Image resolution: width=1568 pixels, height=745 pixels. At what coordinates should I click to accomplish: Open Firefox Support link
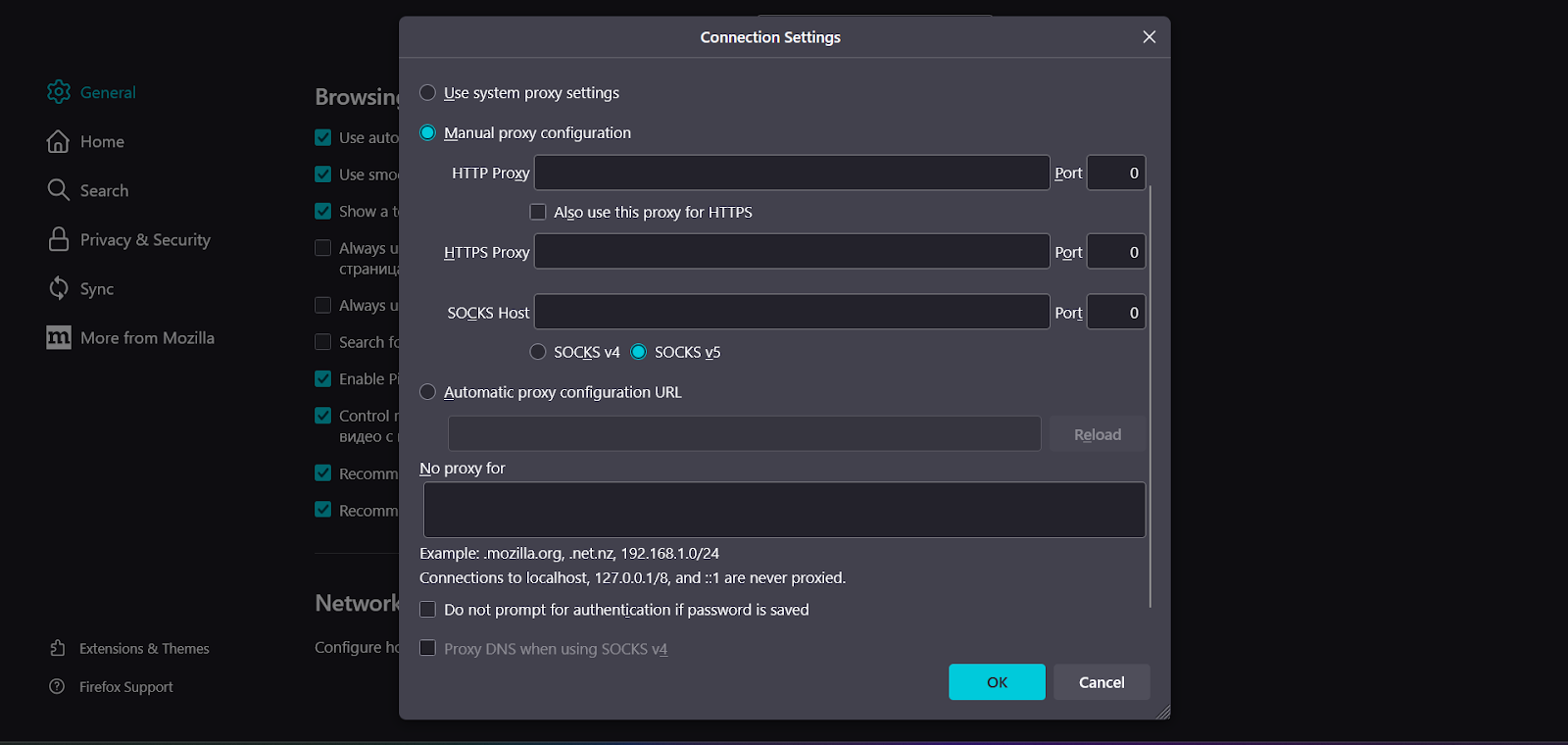pyautogui.click(x=125, y=686)
